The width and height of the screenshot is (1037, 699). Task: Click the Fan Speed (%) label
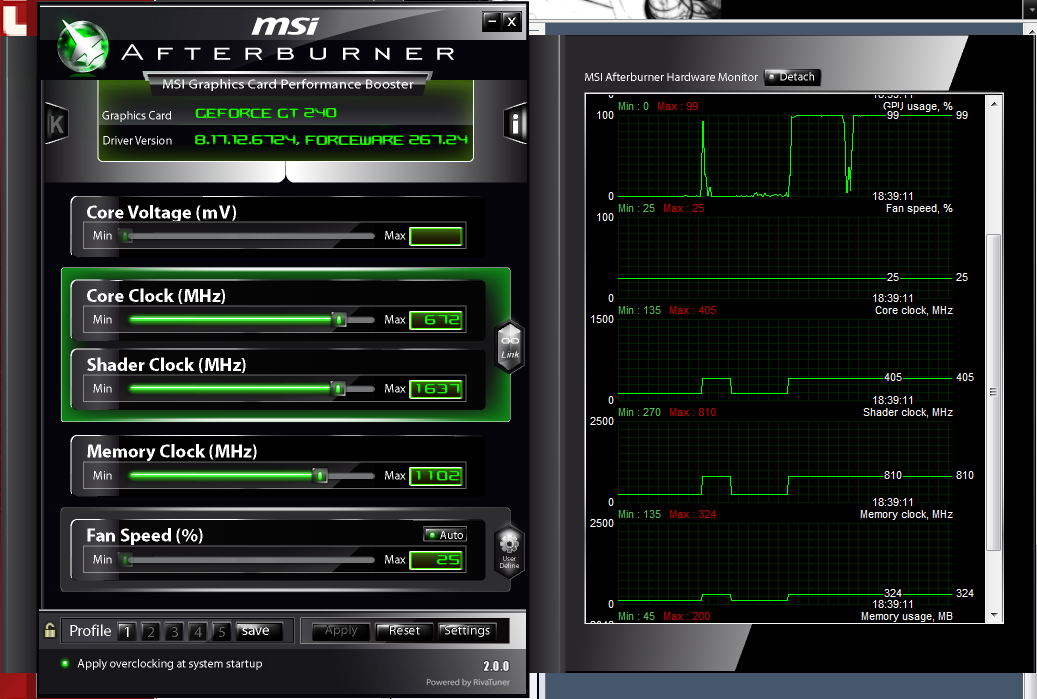[x=145, y=535]
